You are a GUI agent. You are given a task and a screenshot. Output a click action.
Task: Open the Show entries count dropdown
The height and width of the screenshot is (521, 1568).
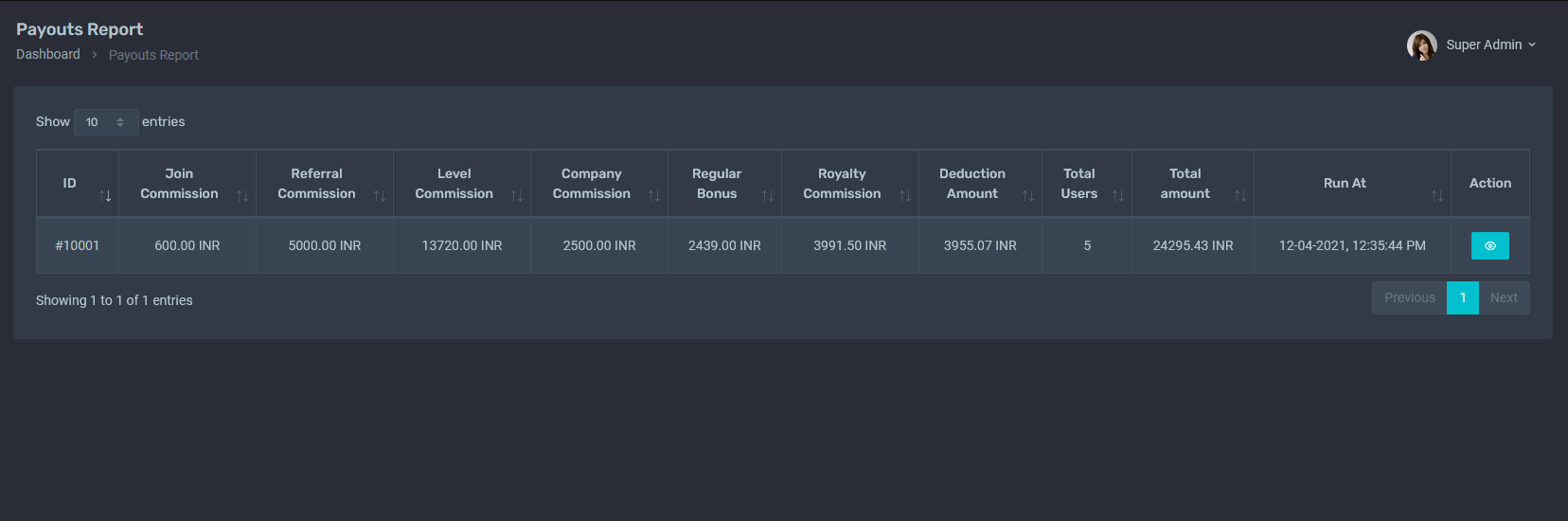[106, 122]
